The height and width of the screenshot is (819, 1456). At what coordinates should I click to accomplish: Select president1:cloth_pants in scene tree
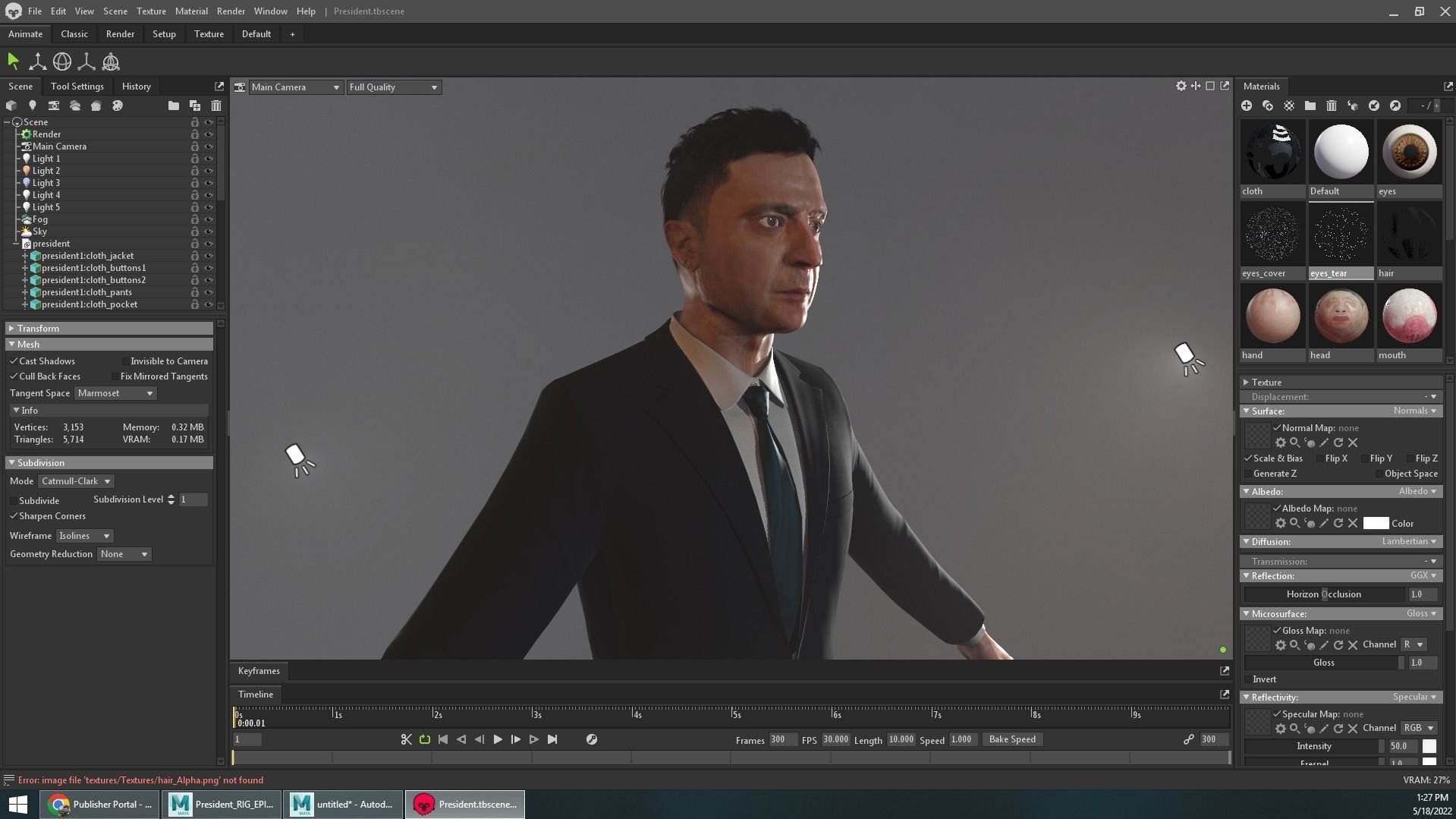point(86,292)
